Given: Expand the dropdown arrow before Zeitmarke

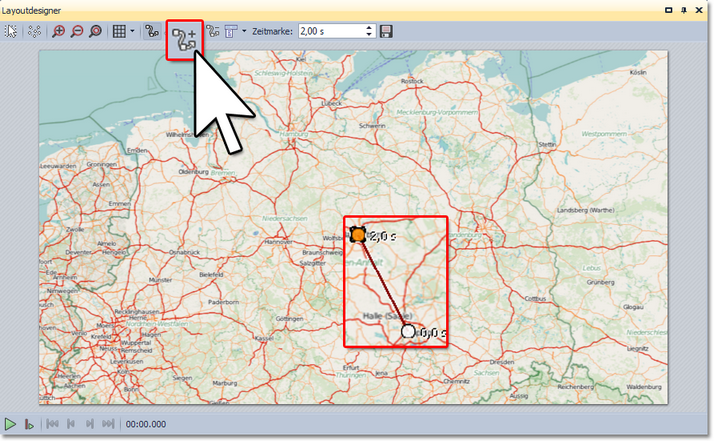Looking at the screenshot, I should 243,31.
